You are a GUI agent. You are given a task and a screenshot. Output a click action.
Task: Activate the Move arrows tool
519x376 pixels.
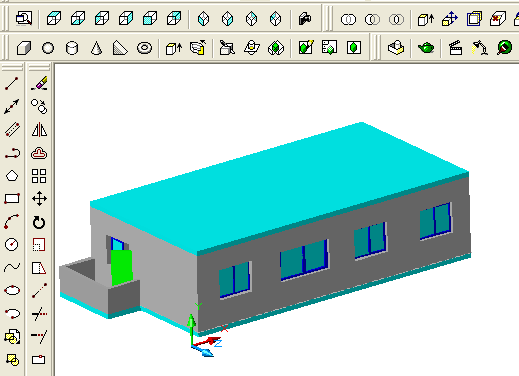coord(39,199)
